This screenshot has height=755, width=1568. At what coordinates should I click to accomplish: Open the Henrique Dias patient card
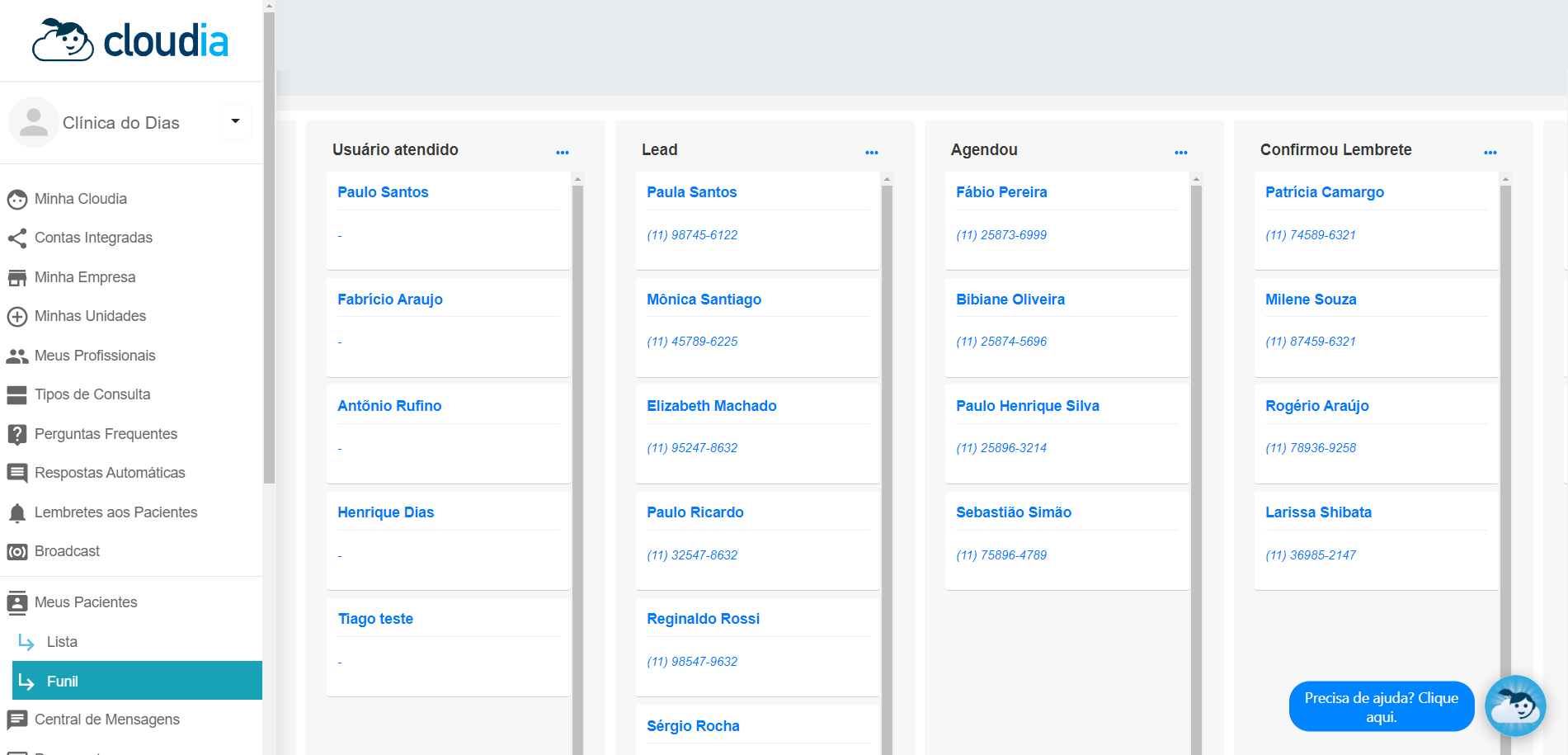click(449, 540)
